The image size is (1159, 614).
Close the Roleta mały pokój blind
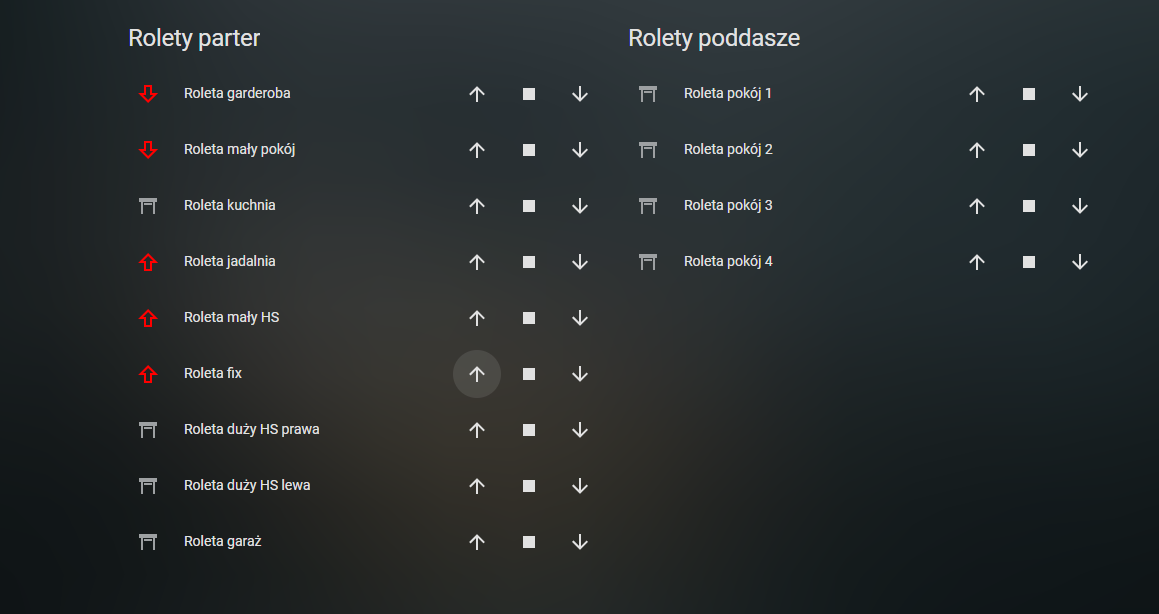580,150
